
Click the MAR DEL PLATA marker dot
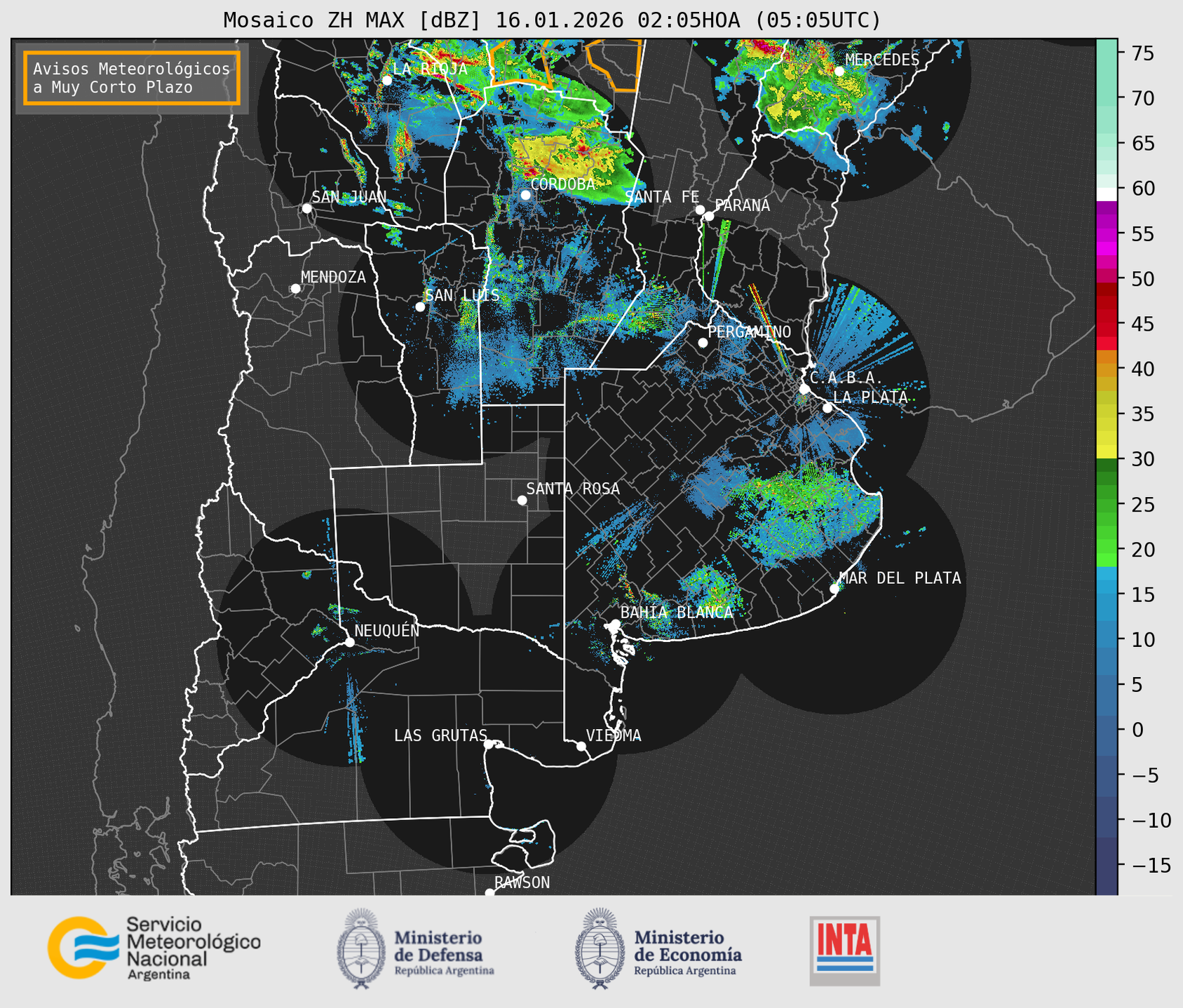pyautogui.click(x=834, y=589)
